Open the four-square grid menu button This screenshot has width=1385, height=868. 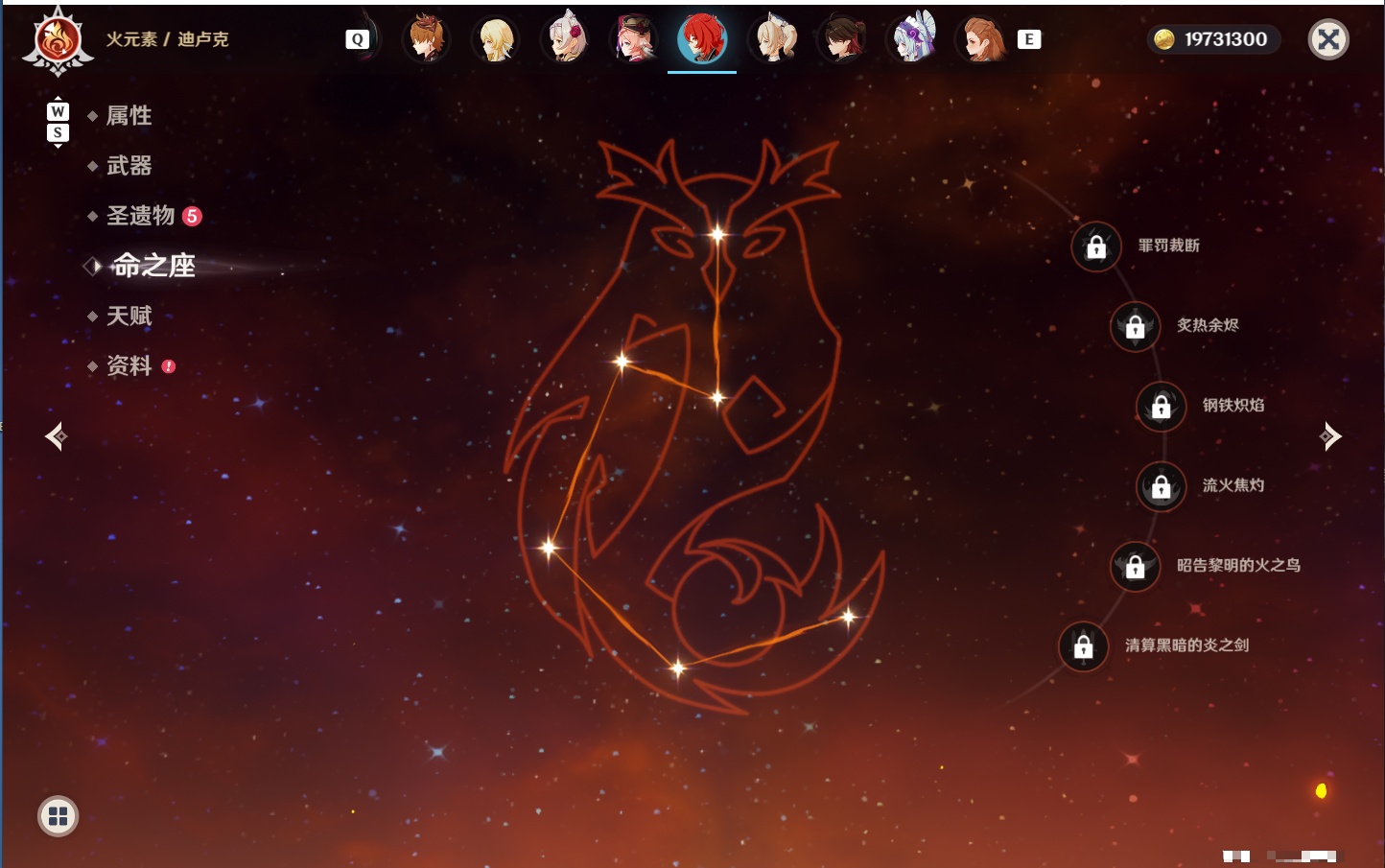pyautogui.click(x=58, y=816)
